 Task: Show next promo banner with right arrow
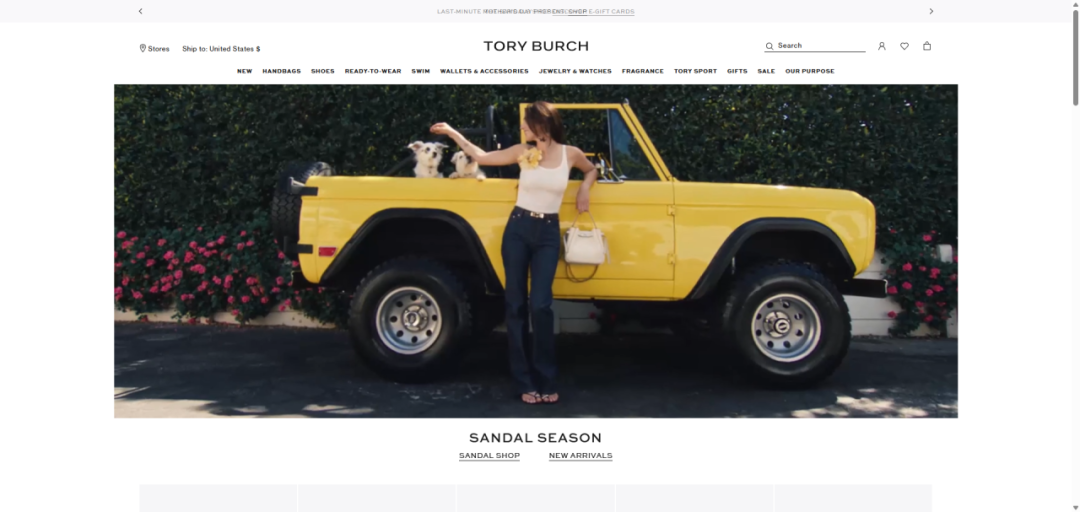[931, 11]
